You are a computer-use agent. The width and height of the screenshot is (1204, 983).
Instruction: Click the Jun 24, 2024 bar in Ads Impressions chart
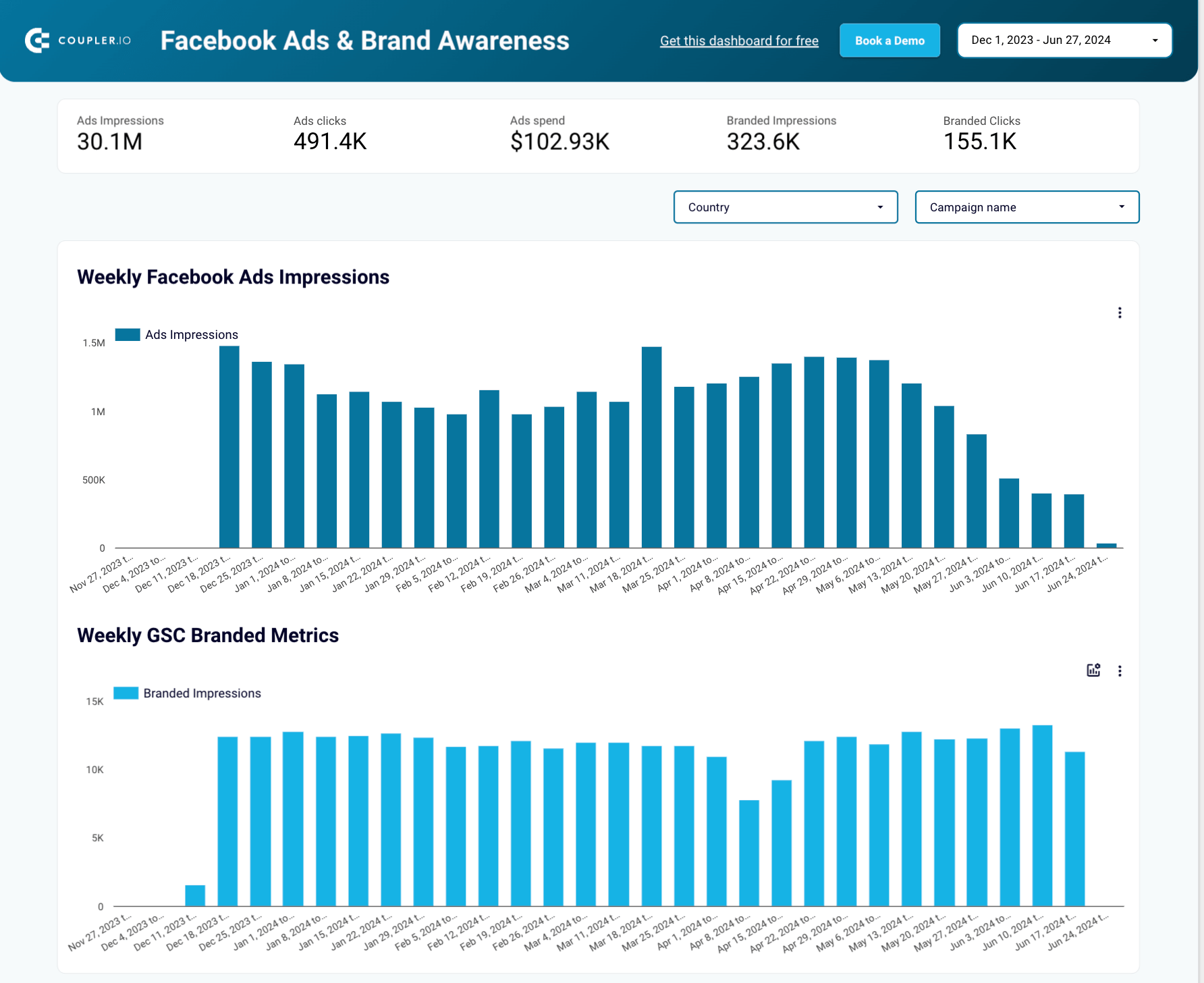(x=1107, y=546)
